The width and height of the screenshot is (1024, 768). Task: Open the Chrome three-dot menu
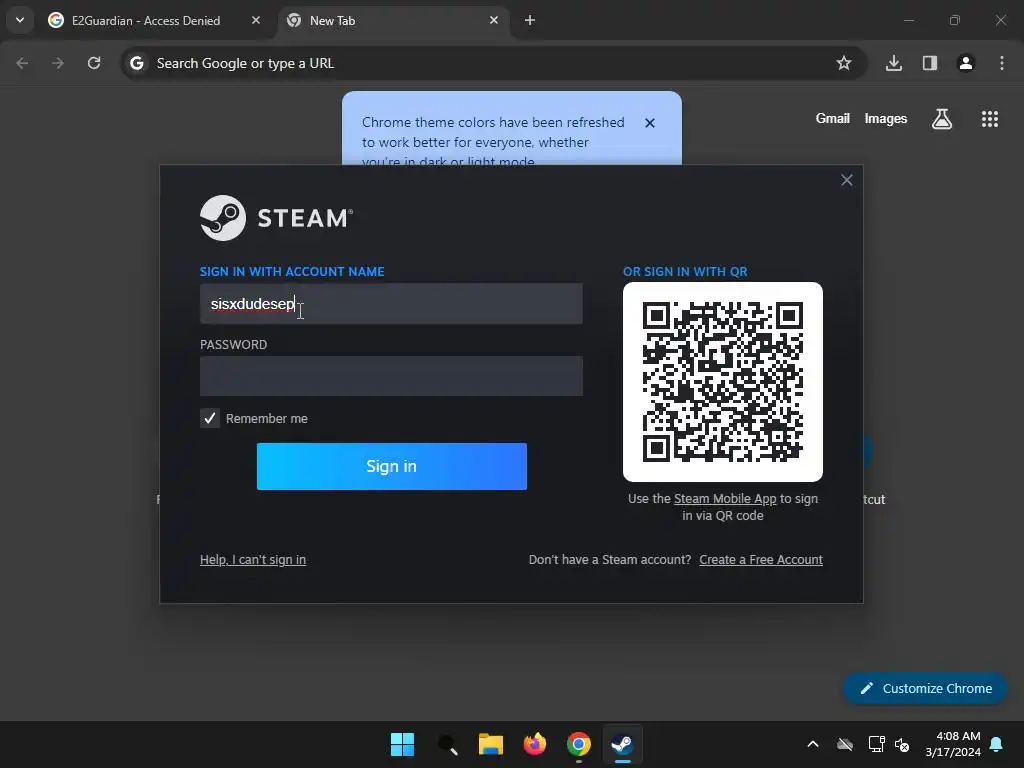pos(1002,63)
